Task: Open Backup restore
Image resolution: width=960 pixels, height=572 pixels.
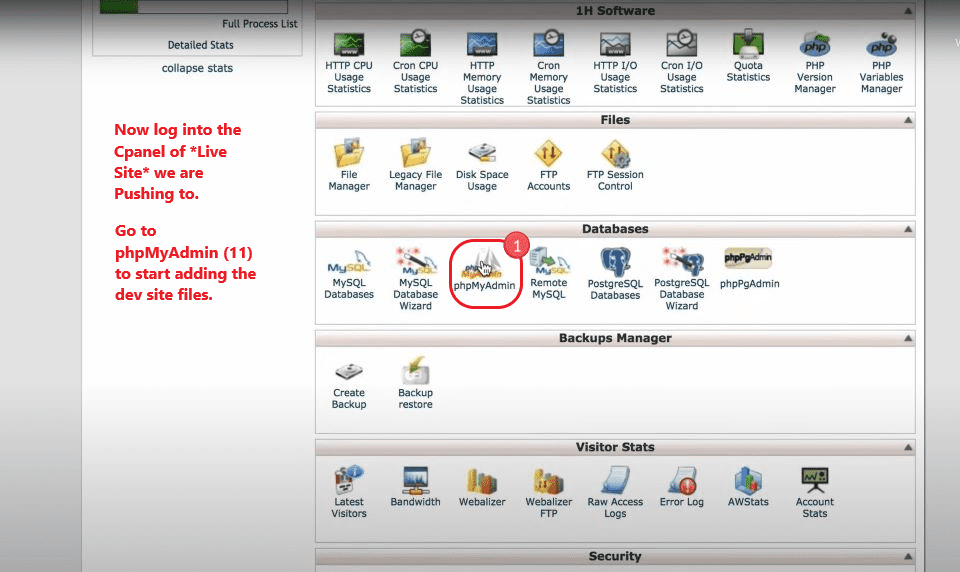Action: [415, 383]
